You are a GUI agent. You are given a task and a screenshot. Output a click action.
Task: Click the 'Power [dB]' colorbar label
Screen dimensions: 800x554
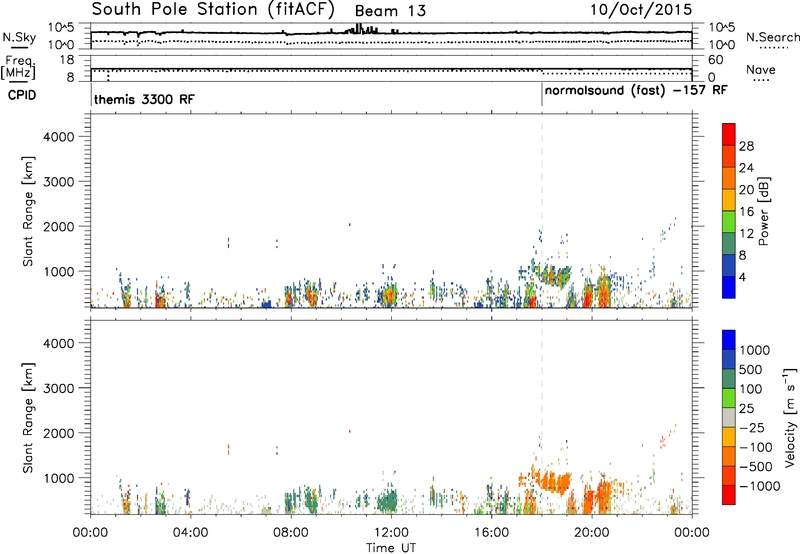(764, 211)
